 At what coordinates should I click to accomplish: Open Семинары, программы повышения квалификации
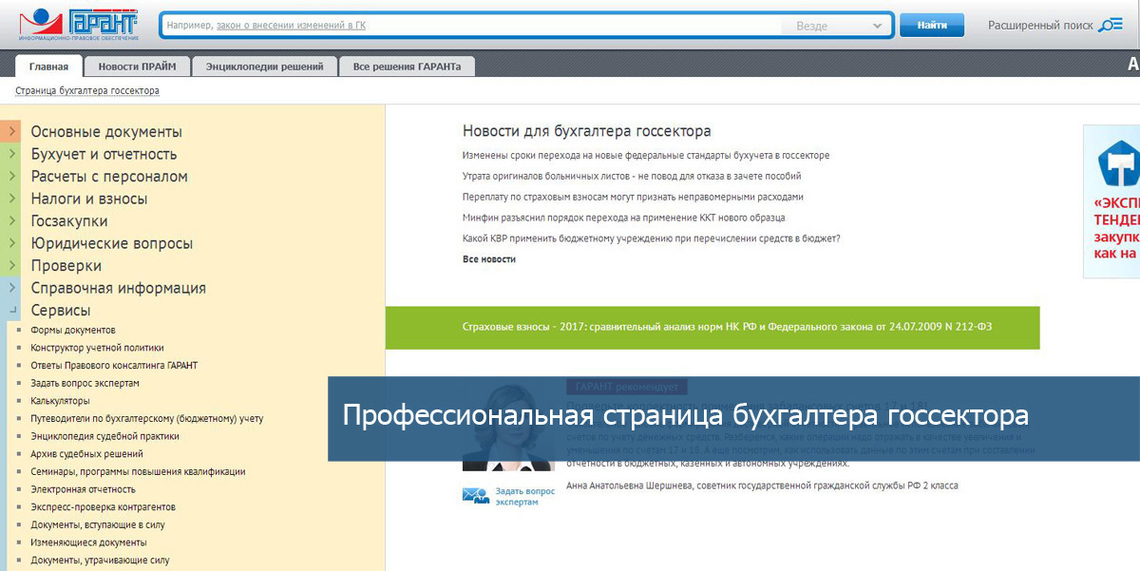click(x=138, y=471)
